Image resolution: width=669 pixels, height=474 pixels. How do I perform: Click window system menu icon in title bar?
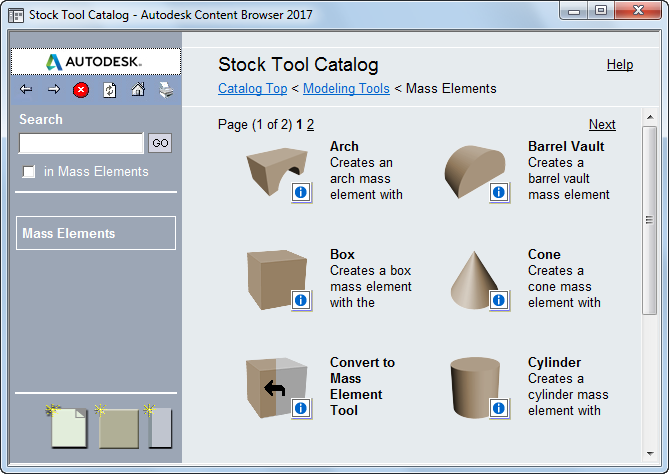[16, 15]
